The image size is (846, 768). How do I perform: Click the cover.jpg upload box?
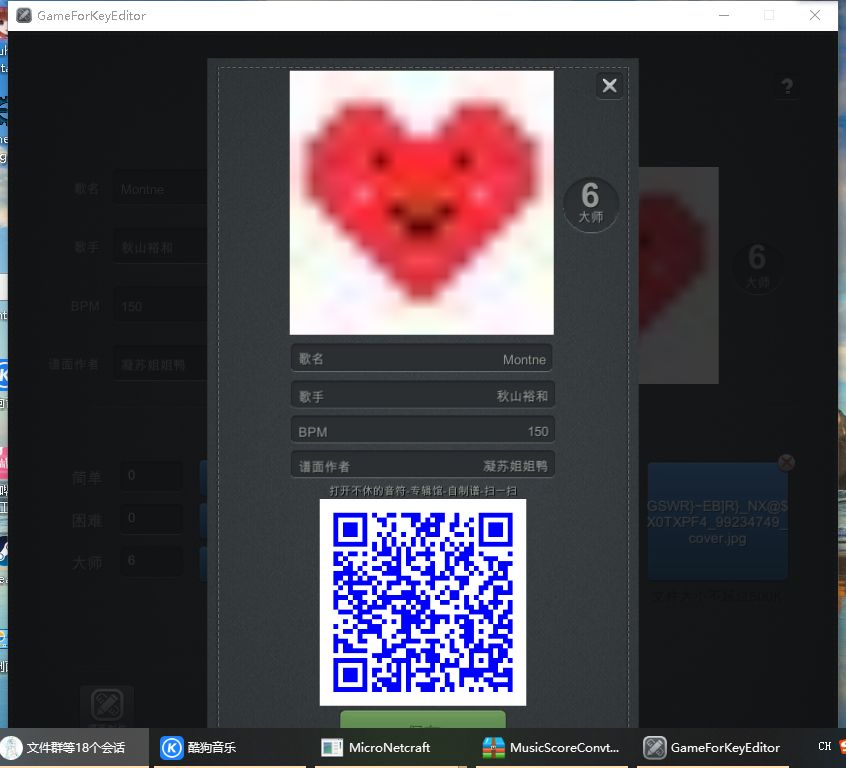click(x=717, y=521)
